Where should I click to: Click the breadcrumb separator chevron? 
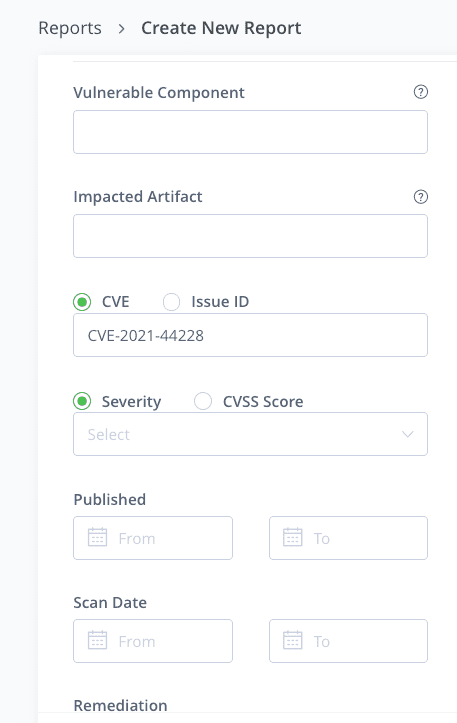[121, 29]
